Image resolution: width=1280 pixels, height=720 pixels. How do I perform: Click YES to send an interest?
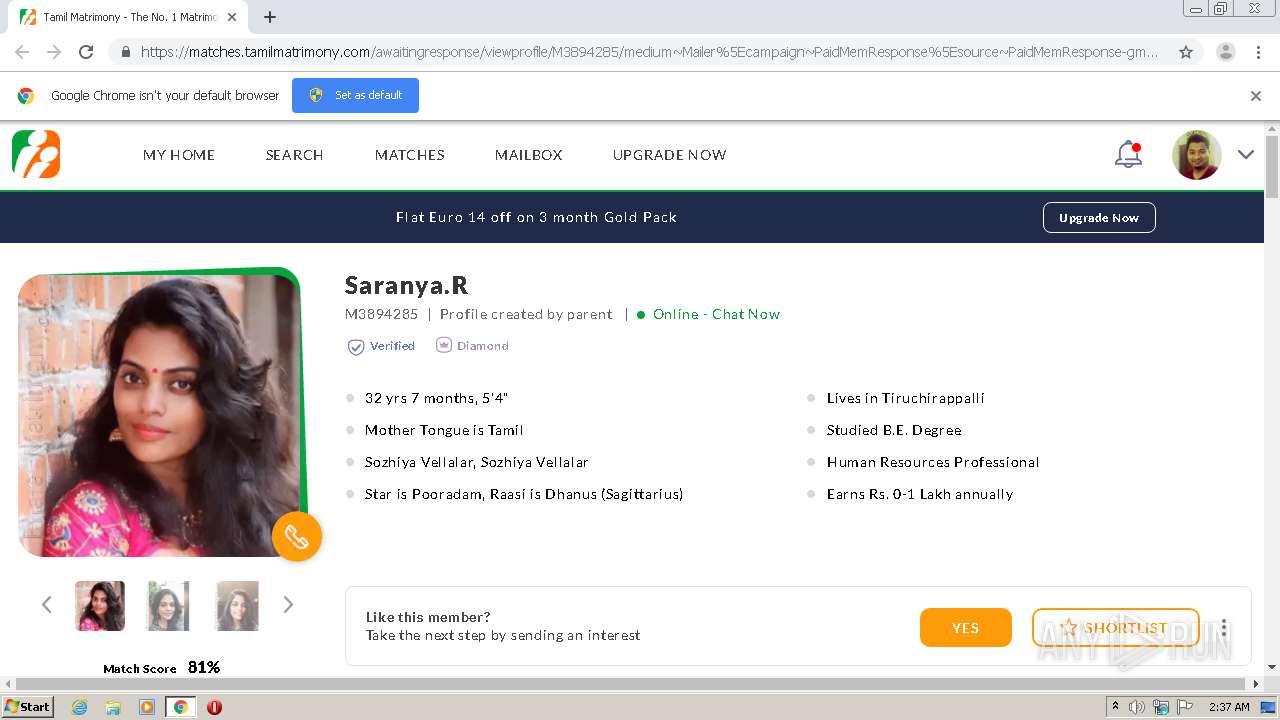click(965, 627)
